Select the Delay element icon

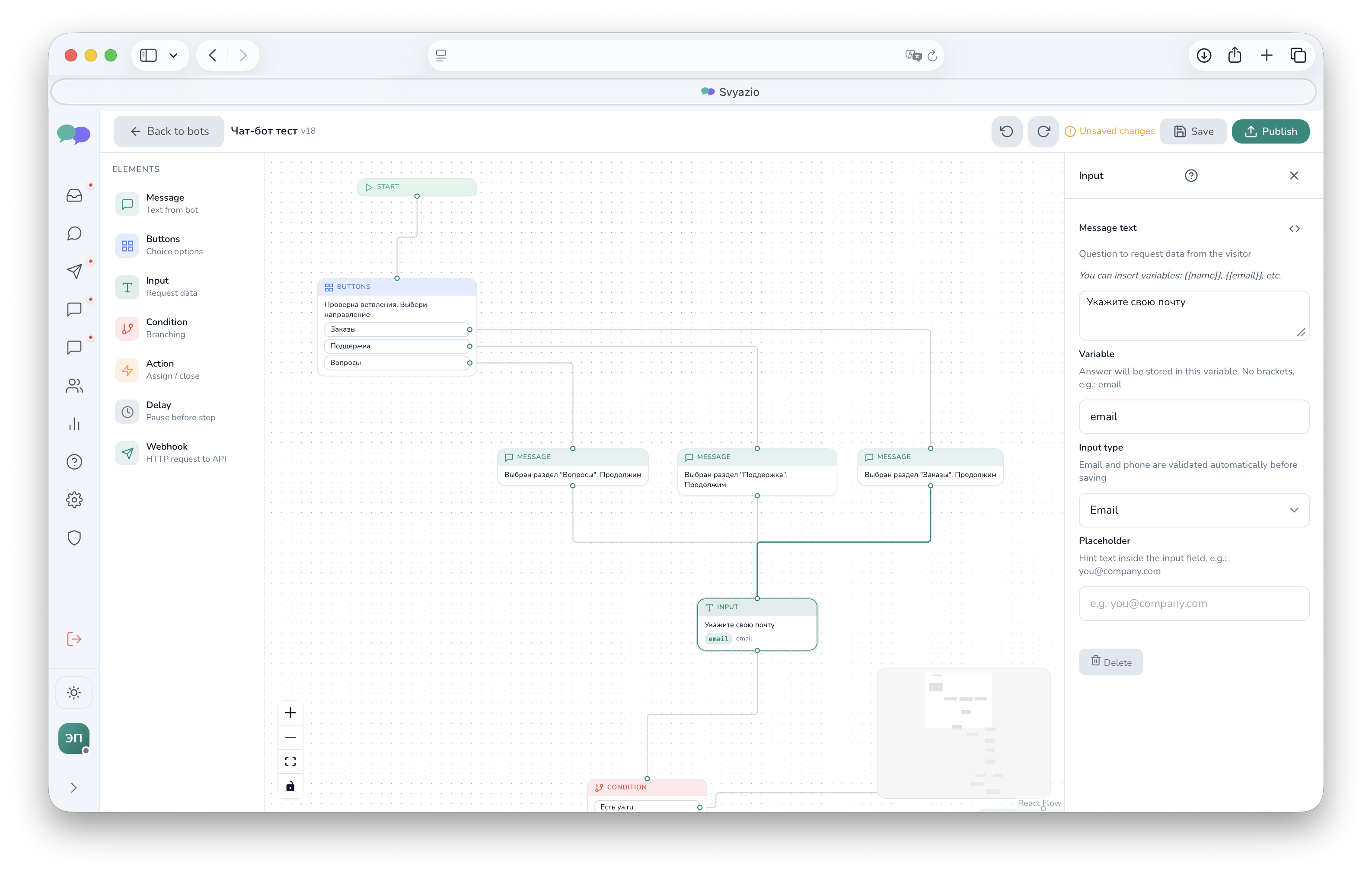(x=128, y=412)
